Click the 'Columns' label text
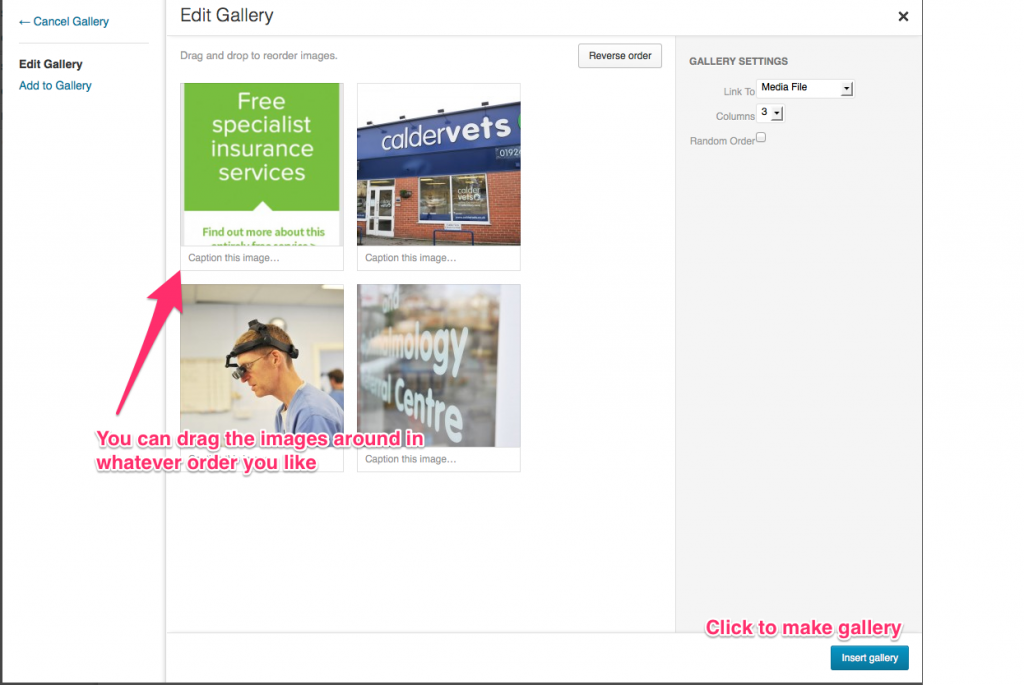The width and height of the screenshot is (1024, 685). pyautogui.click(x=735, y=117)
